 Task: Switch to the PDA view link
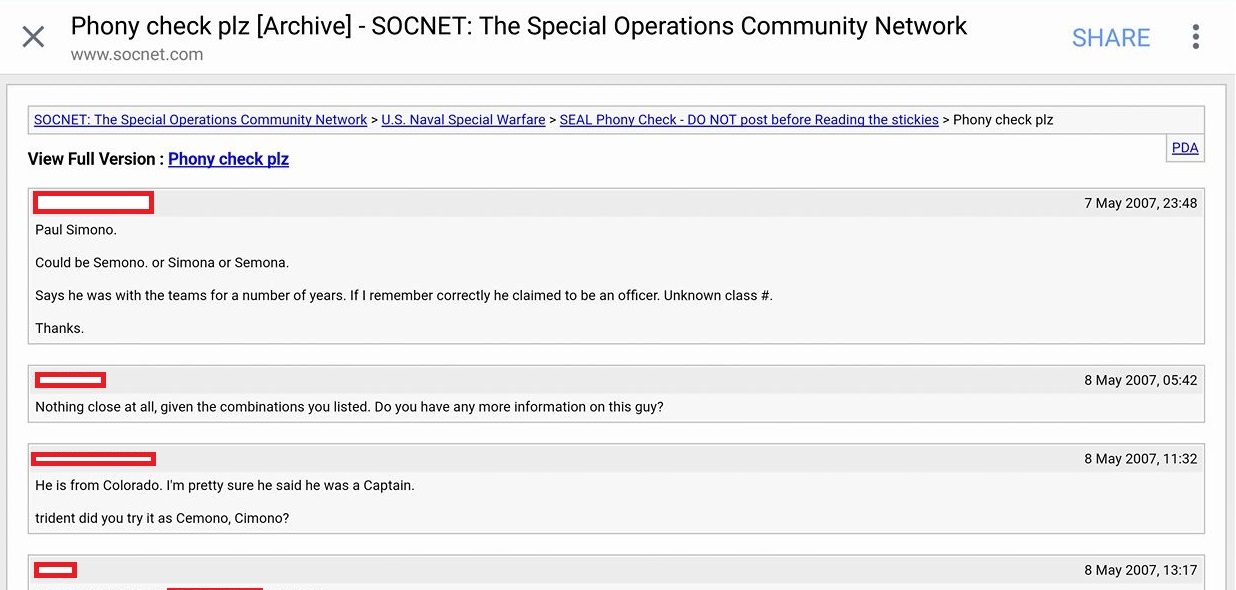click(x=1184, y=148)
